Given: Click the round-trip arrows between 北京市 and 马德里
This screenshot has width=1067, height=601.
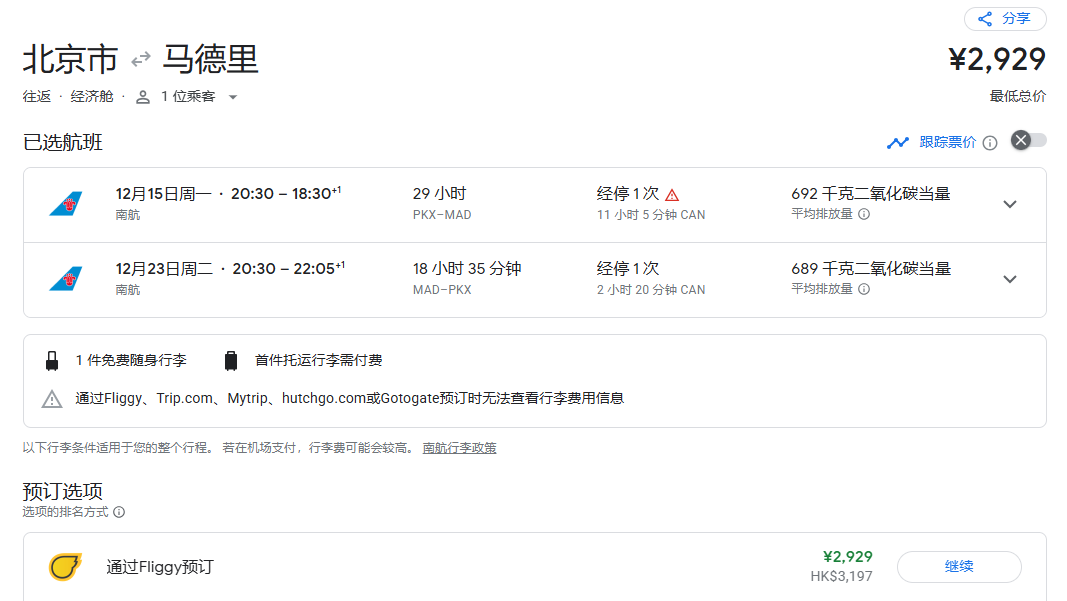Looking at the screenshot, I should click(141, 60).
